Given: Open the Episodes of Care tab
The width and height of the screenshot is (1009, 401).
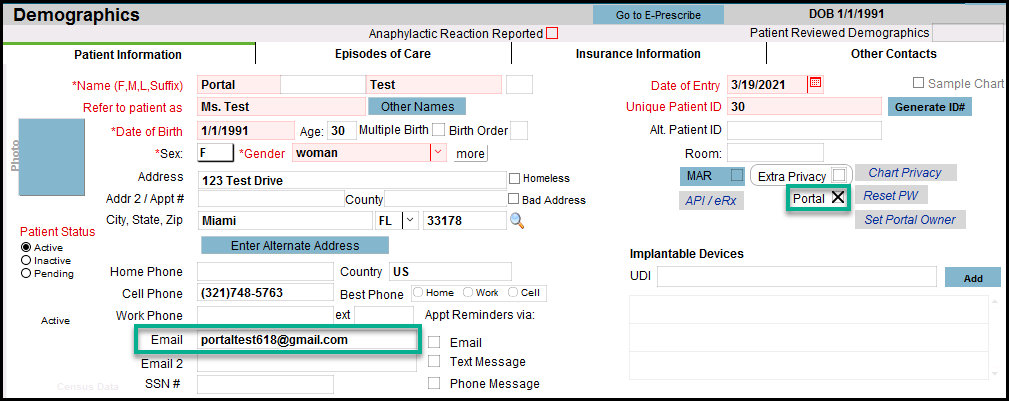Looking at the screenshot, I should (x=382, y=54).
